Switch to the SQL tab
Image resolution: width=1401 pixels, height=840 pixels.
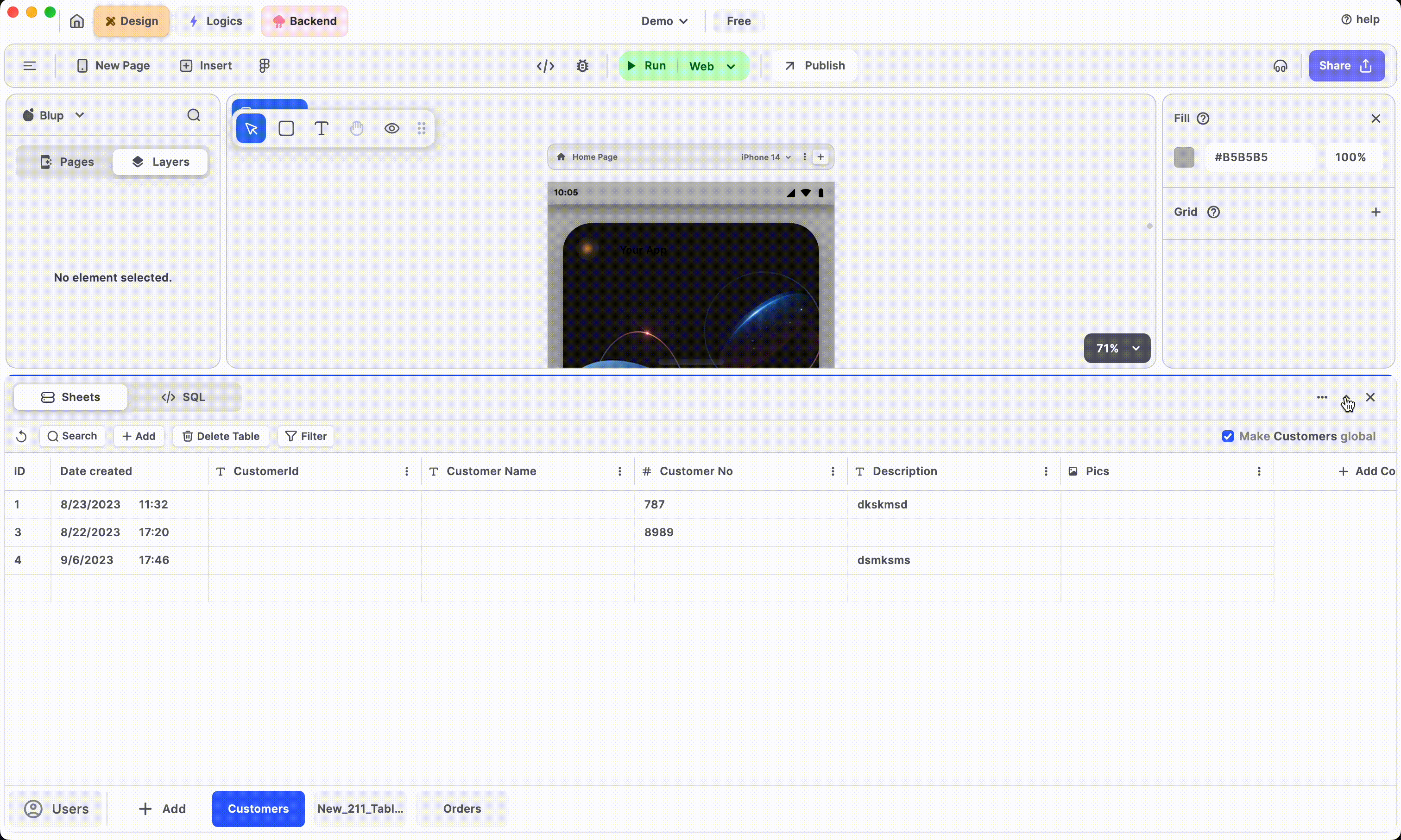pos(183,397)
